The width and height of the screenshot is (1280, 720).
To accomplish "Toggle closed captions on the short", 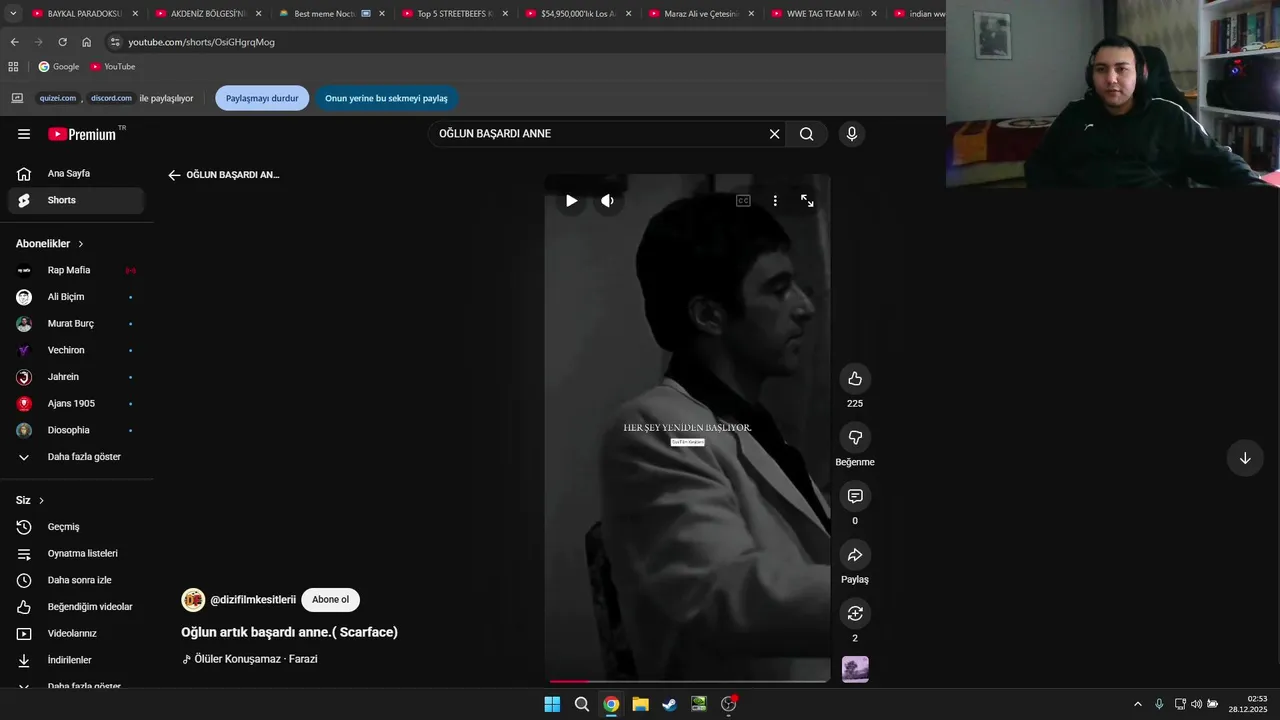I will click(x=743, y=201).
